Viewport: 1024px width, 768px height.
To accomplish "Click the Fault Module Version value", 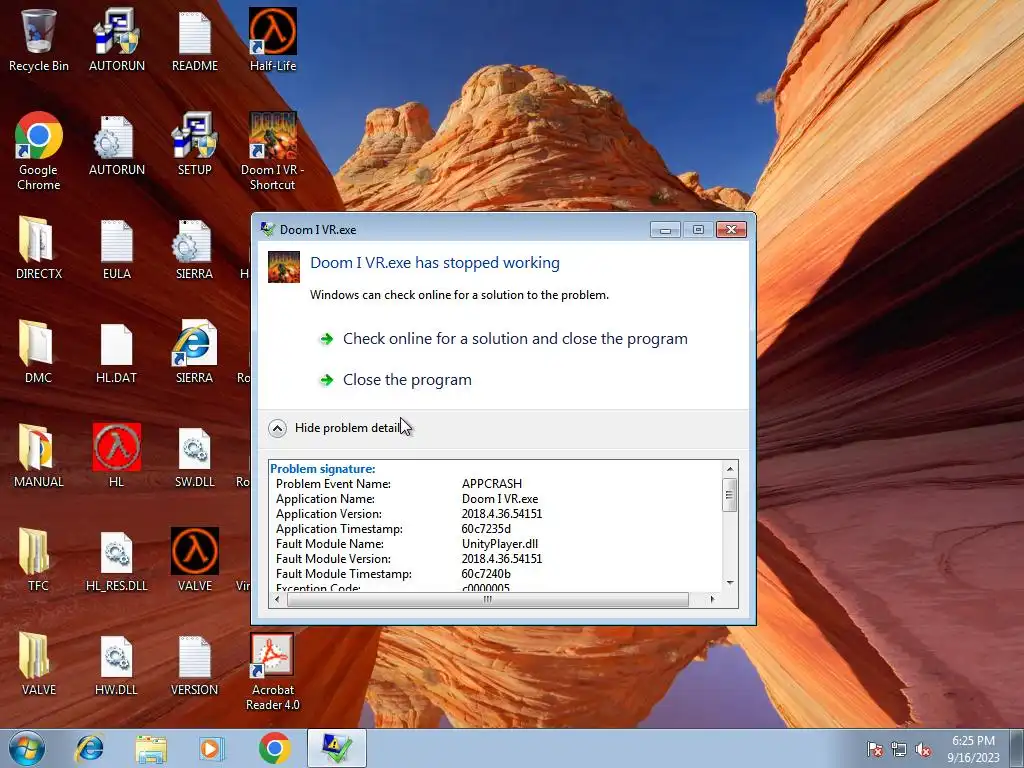I will point(502,559).
